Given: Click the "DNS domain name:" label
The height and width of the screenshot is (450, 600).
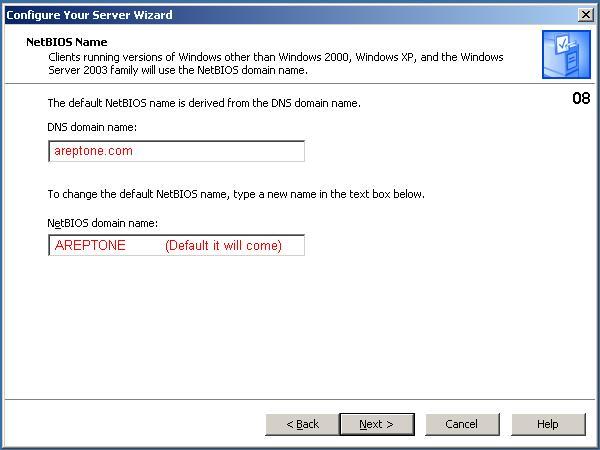Looking at the screenshot, I should (92, 127).
